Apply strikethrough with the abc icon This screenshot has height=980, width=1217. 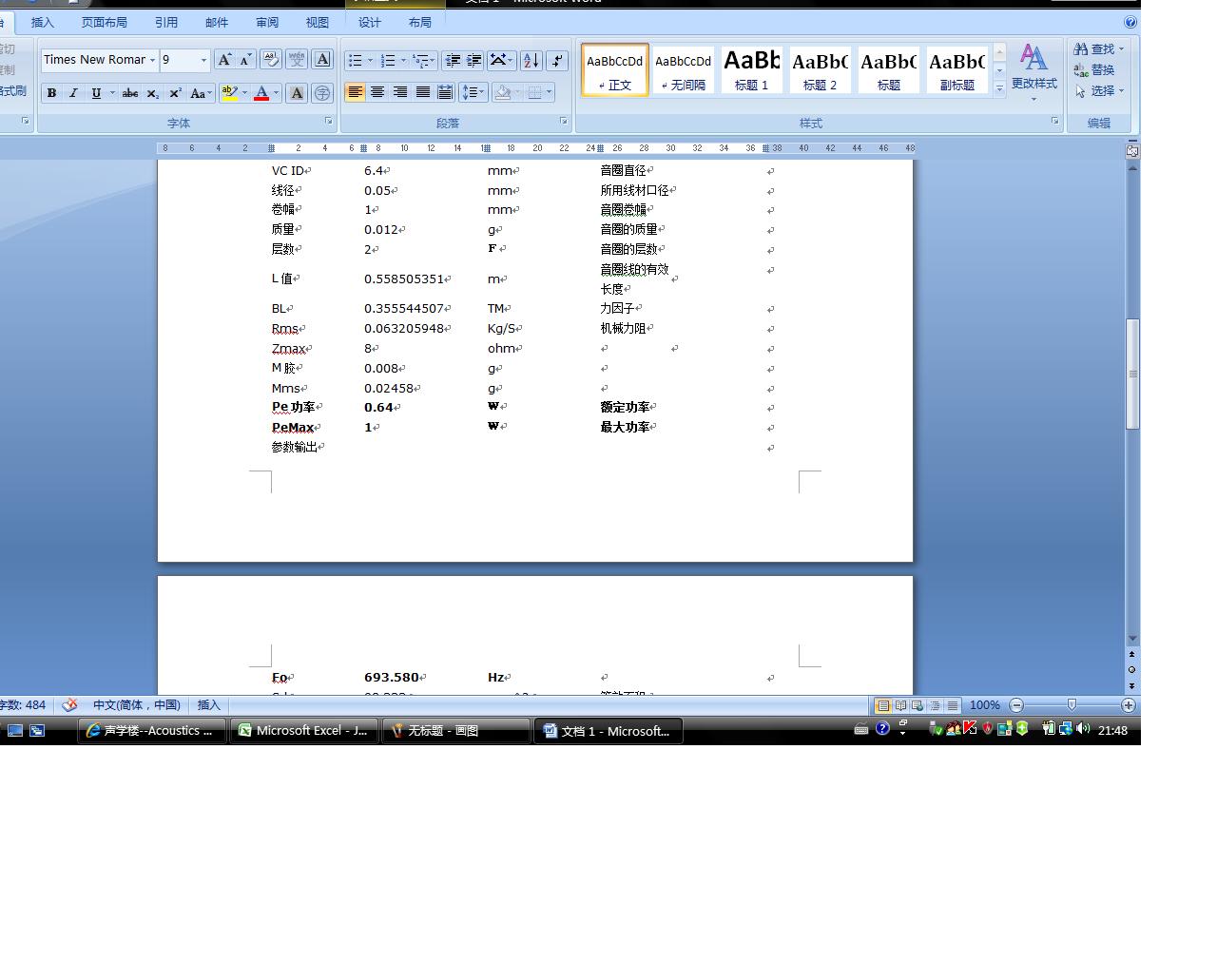coord(130,93)
